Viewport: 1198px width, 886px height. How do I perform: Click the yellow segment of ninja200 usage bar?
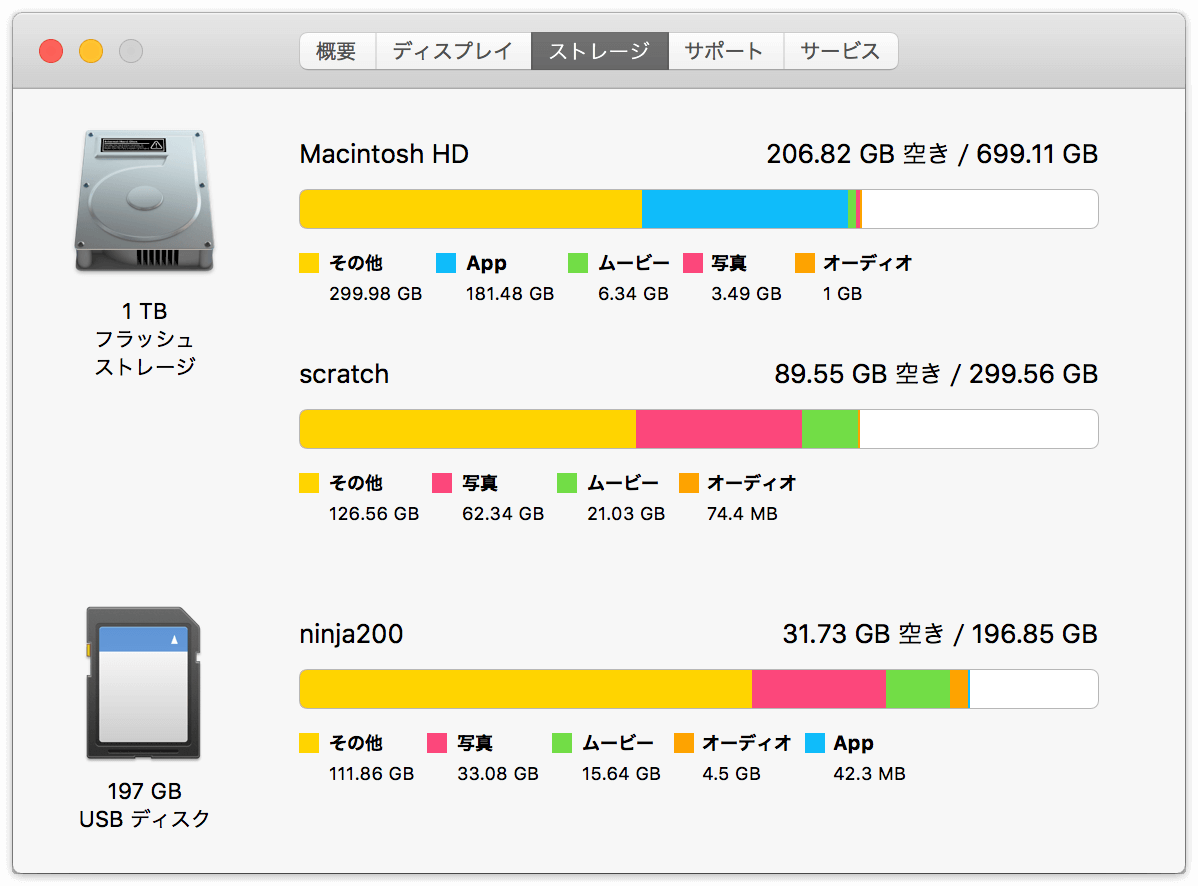click(526, 689)
